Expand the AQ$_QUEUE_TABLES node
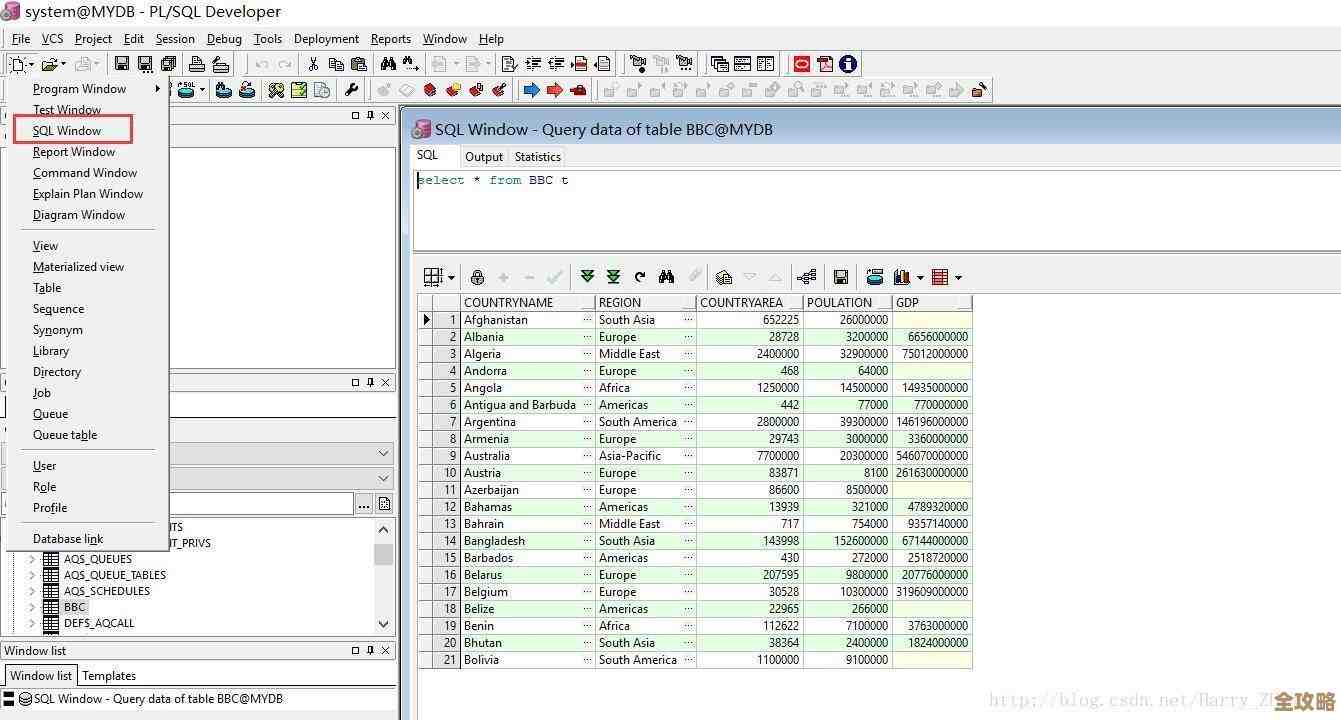This screenshot has width=1341, height=720. point(31,574)
